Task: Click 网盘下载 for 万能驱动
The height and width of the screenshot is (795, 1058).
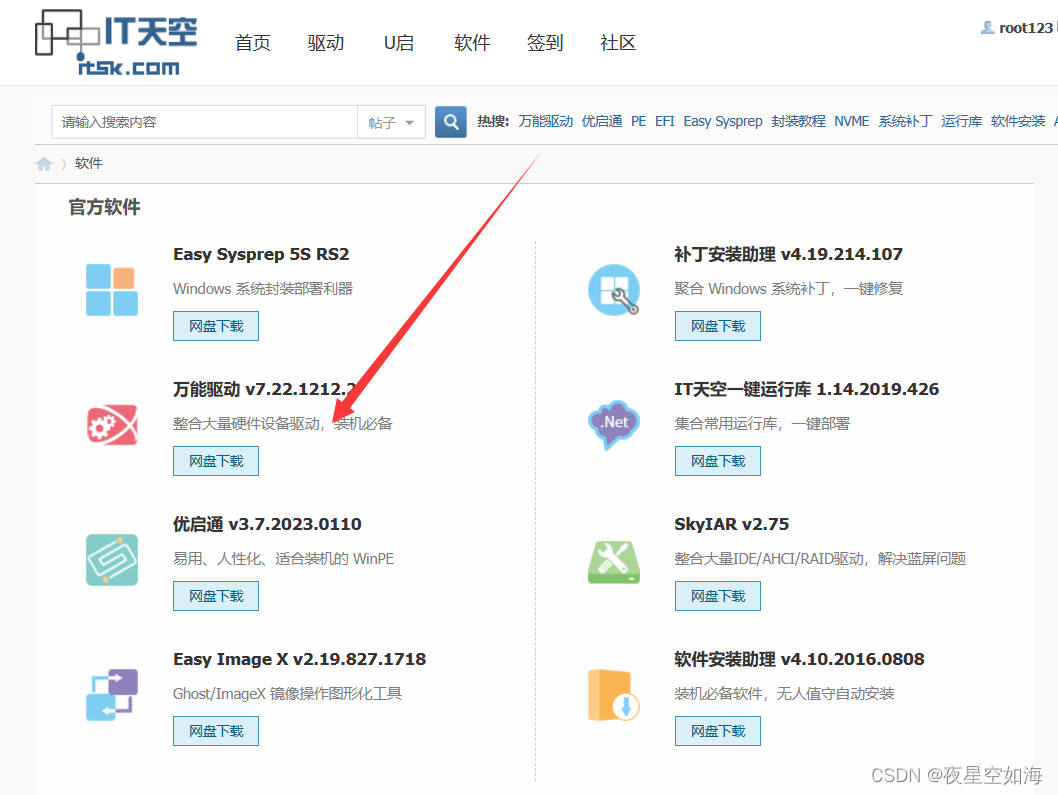Action: click(216, 461)
